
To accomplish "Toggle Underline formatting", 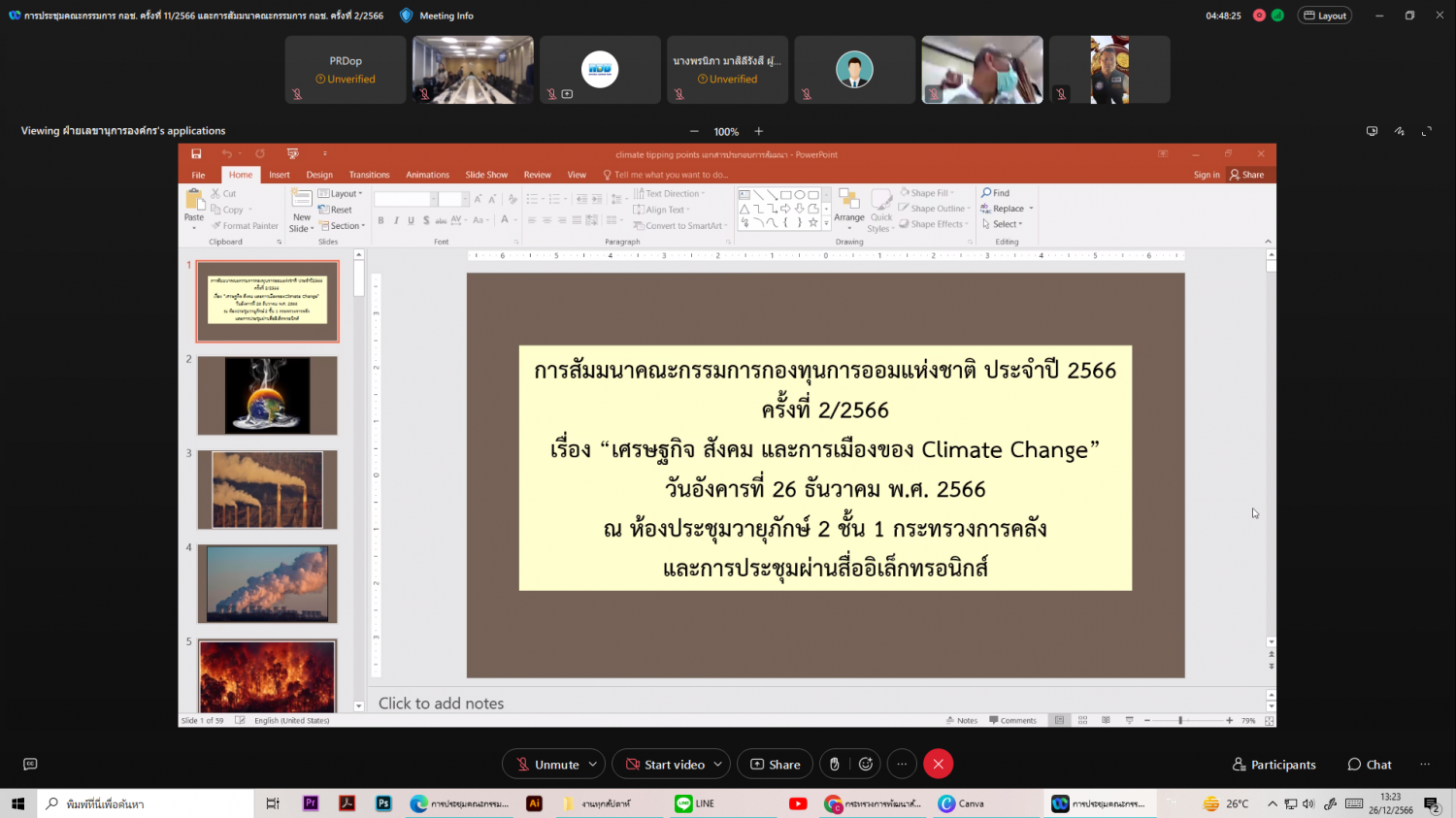I will click(411, 220).
